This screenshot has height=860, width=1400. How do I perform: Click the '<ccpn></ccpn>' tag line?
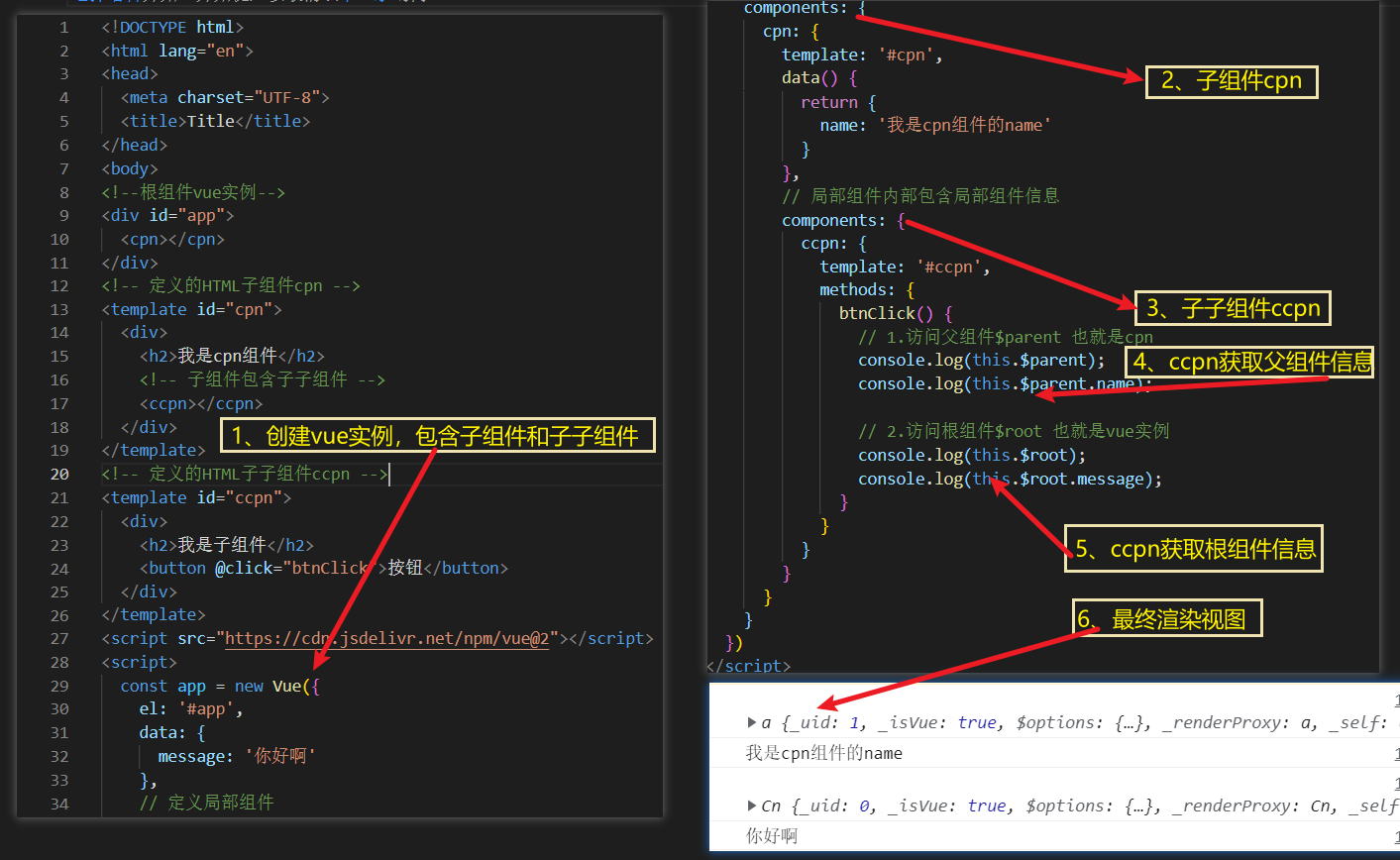coord(201,403)
